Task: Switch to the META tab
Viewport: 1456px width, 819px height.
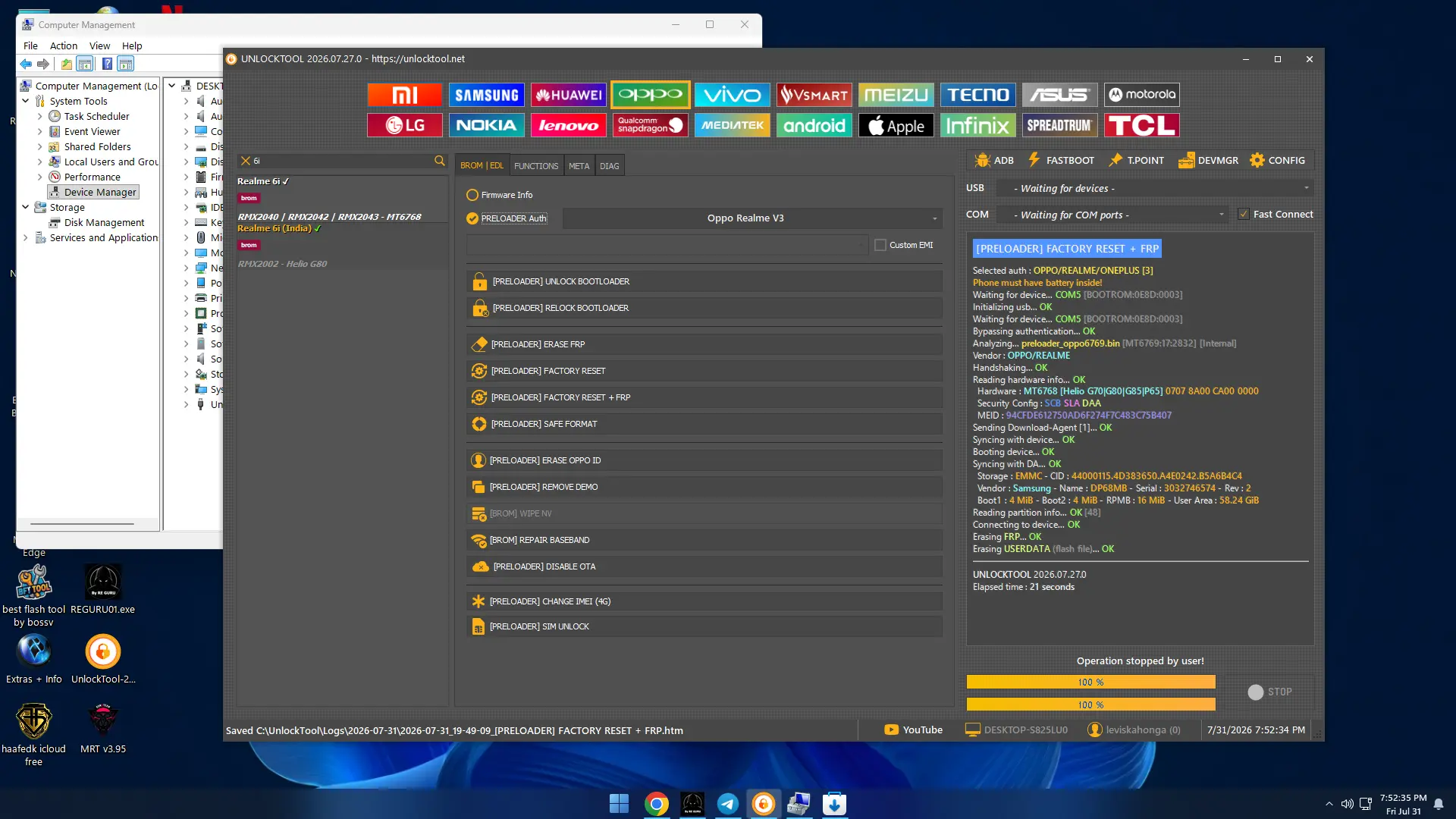Action: tap(579, 165)
